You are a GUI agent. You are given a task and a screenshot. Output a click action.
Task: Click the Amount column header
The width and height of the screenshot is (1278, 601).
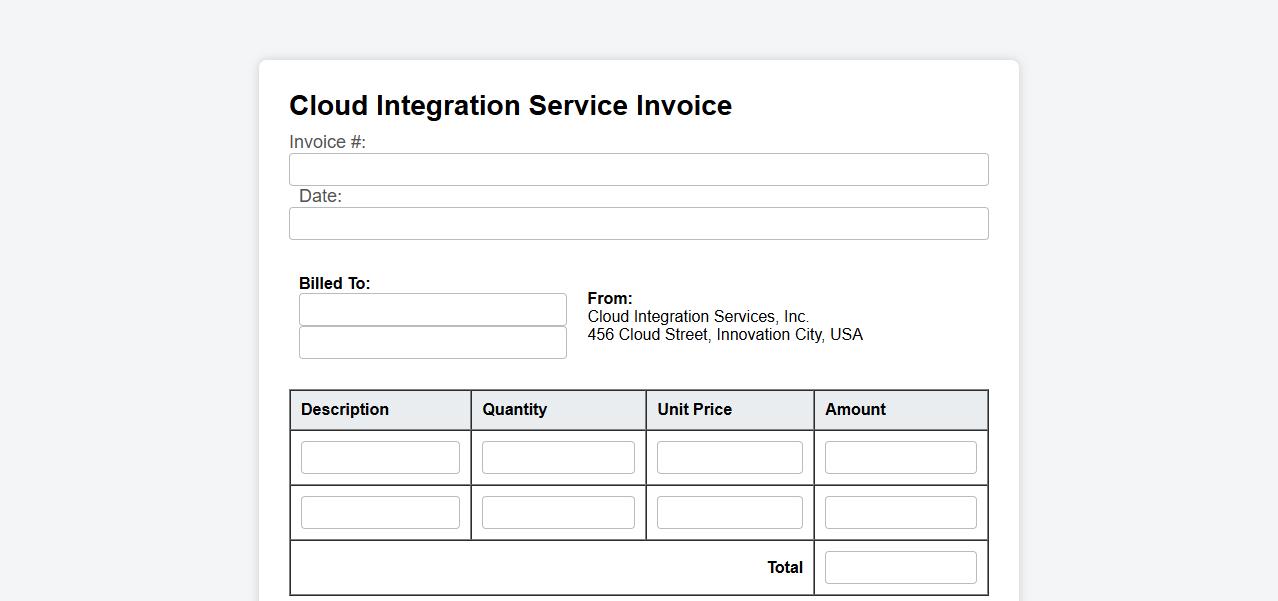(855, 410)
